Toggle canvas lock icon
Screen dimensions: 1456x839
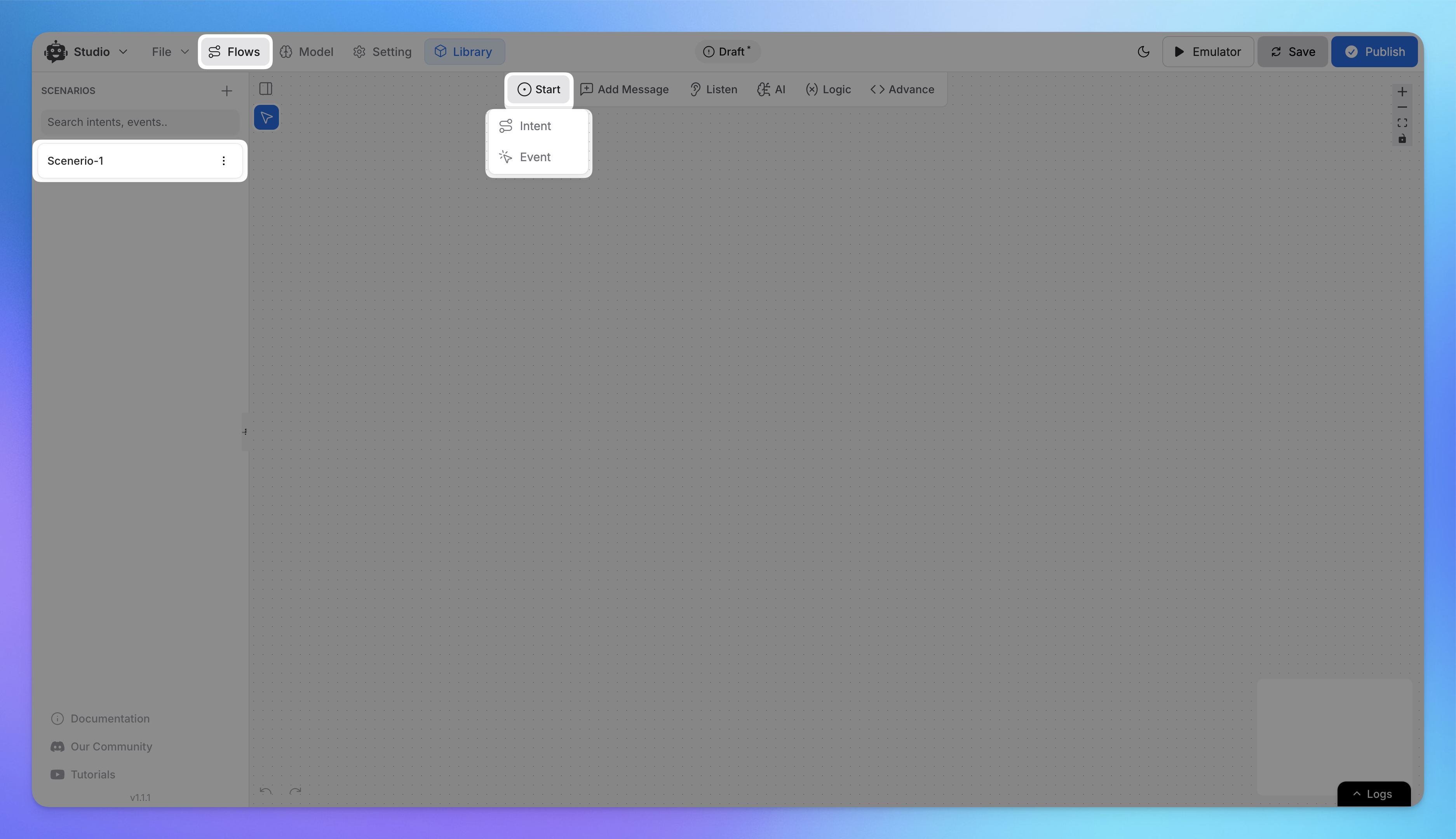click(1402, 139)
